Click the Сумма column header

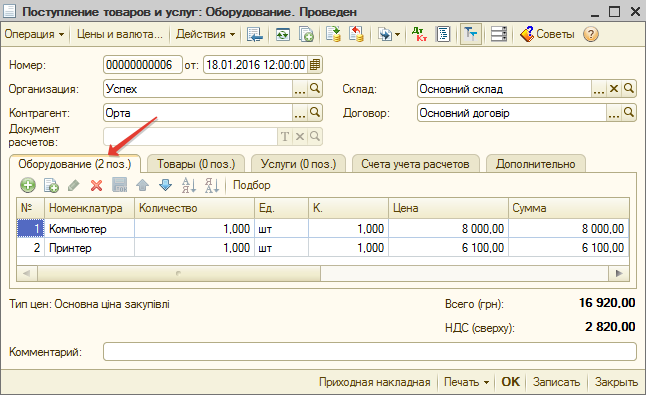(x=569, y=208)
